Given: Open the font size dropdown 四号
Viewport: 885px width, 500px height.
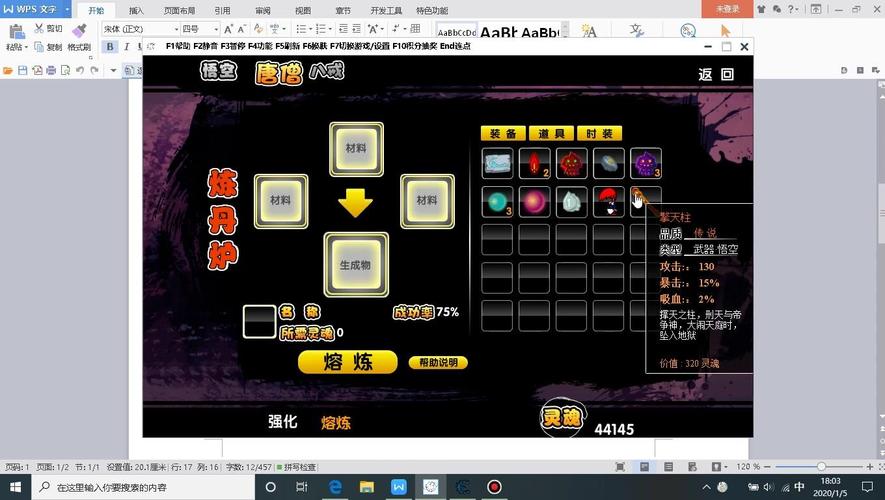Looking at the screenshot, I should click(200, 29).
